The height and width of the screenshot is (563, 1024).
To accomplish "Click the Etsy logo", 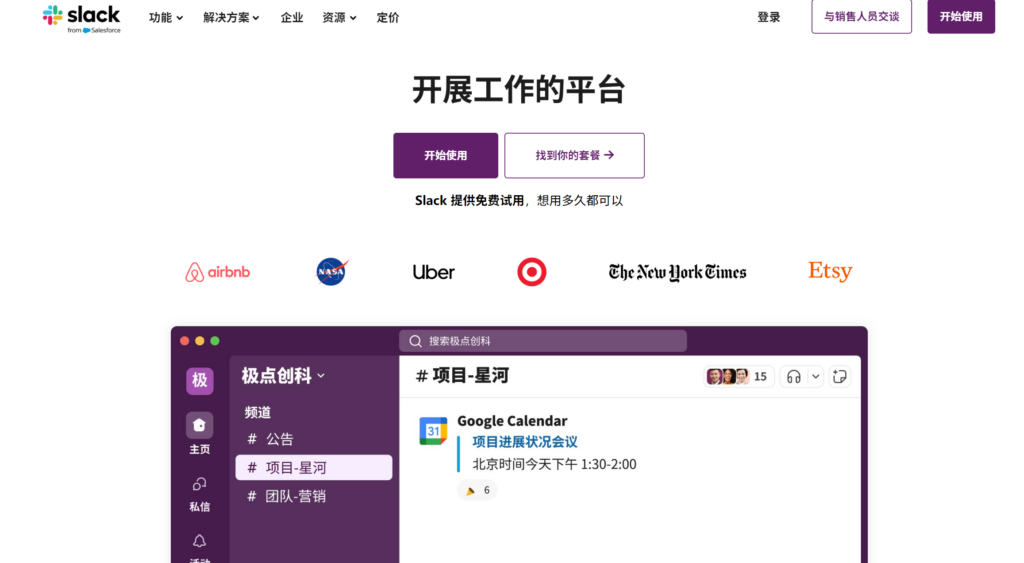I will (x=830, y=271).
